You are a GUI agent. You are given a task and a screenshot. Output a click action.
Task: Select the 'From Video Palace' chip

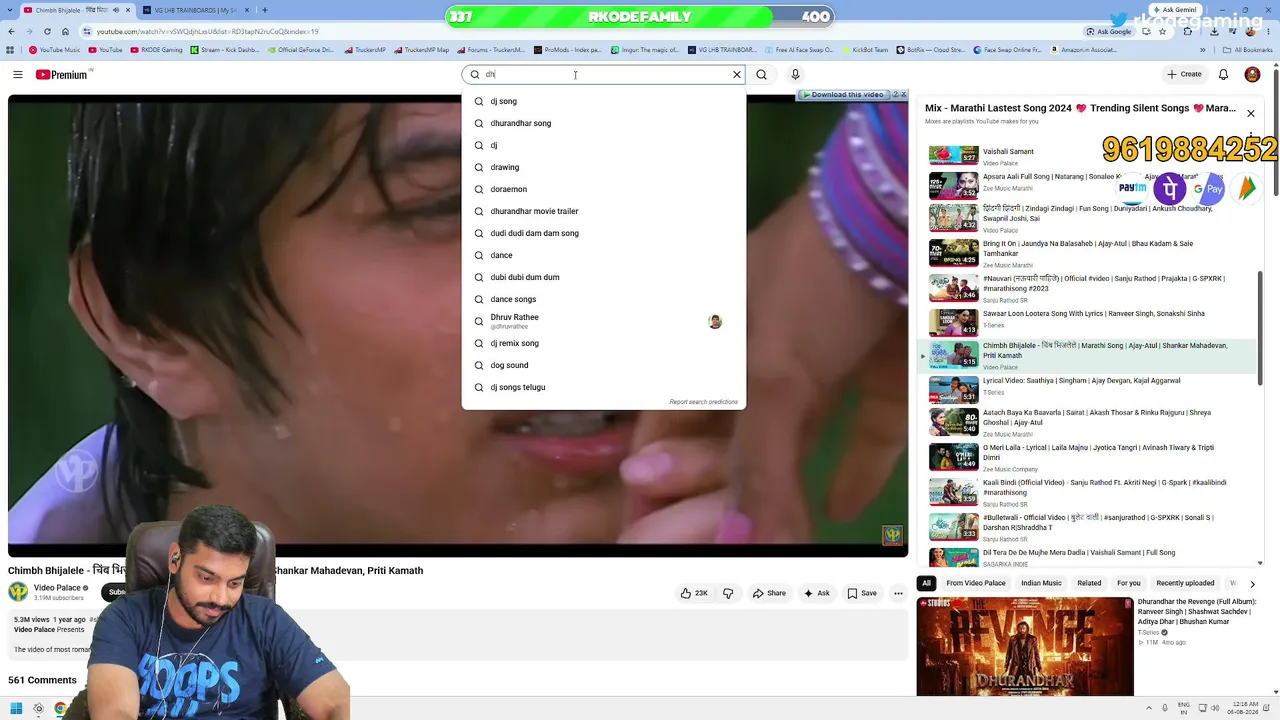tap(976, 583)
